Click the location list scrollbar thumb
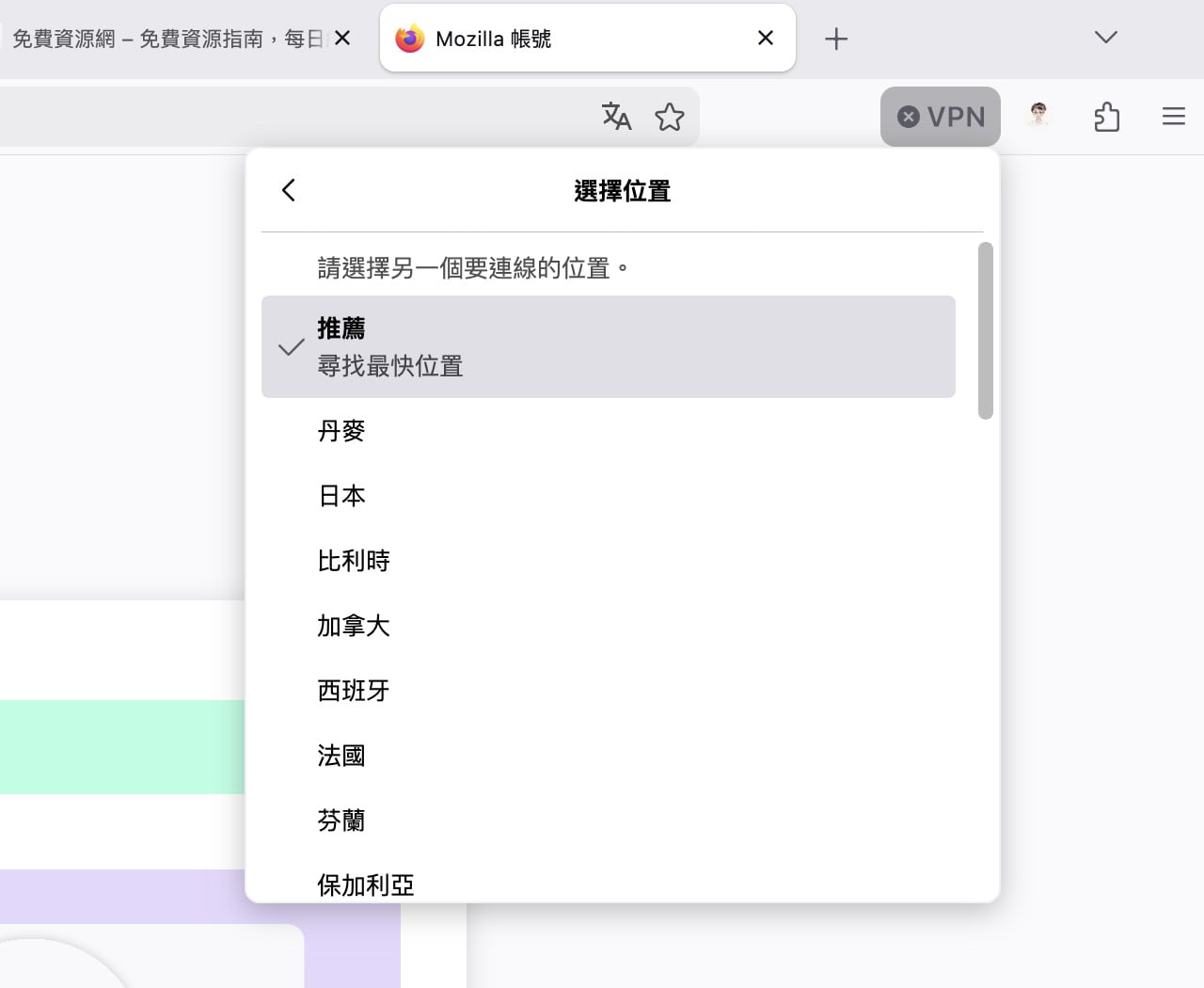 [x=986, y=330]
